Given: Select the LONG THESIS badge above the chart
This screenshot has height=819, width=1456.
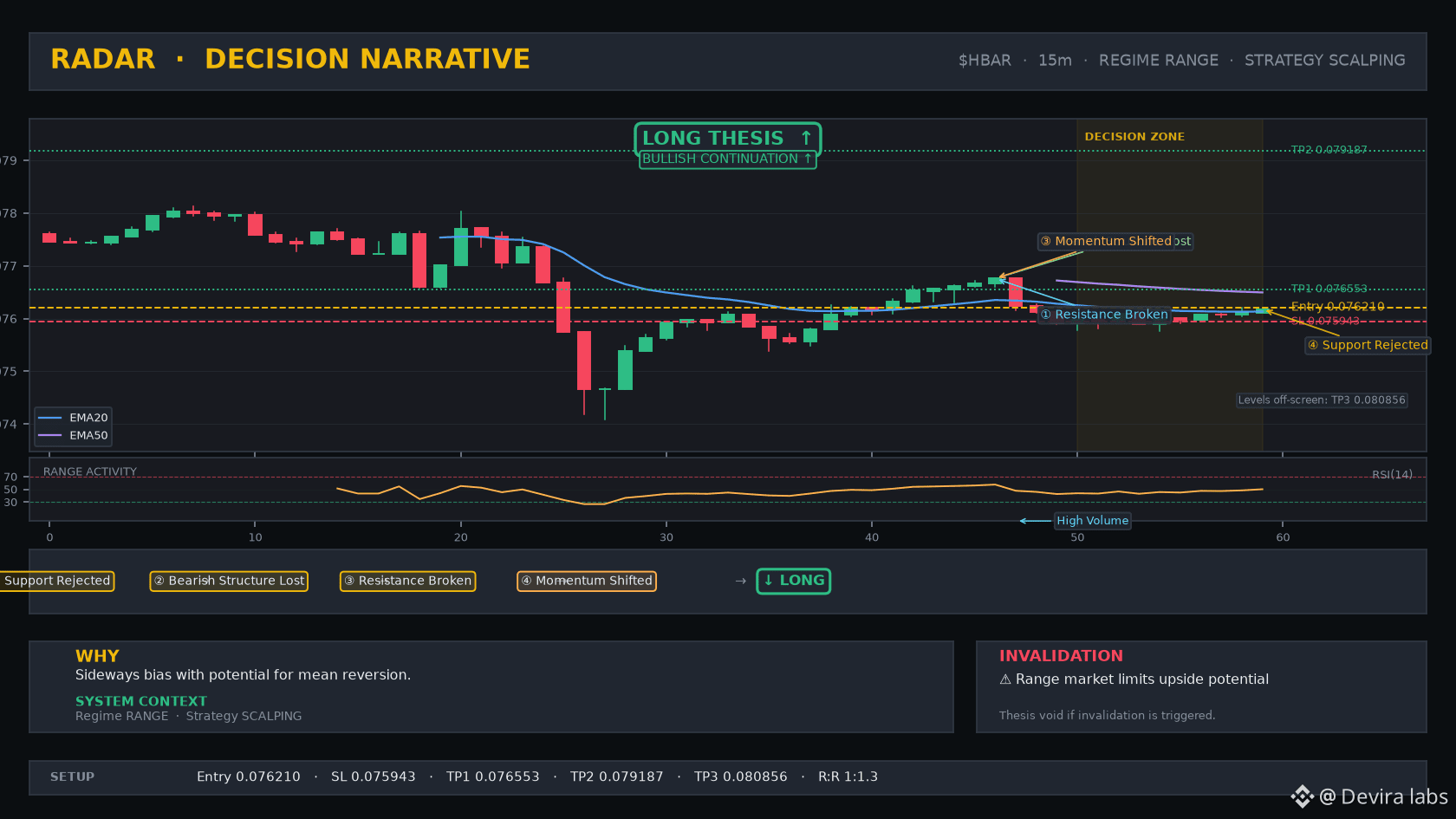Looking at the screenshot, I should (x=727, y=139).
